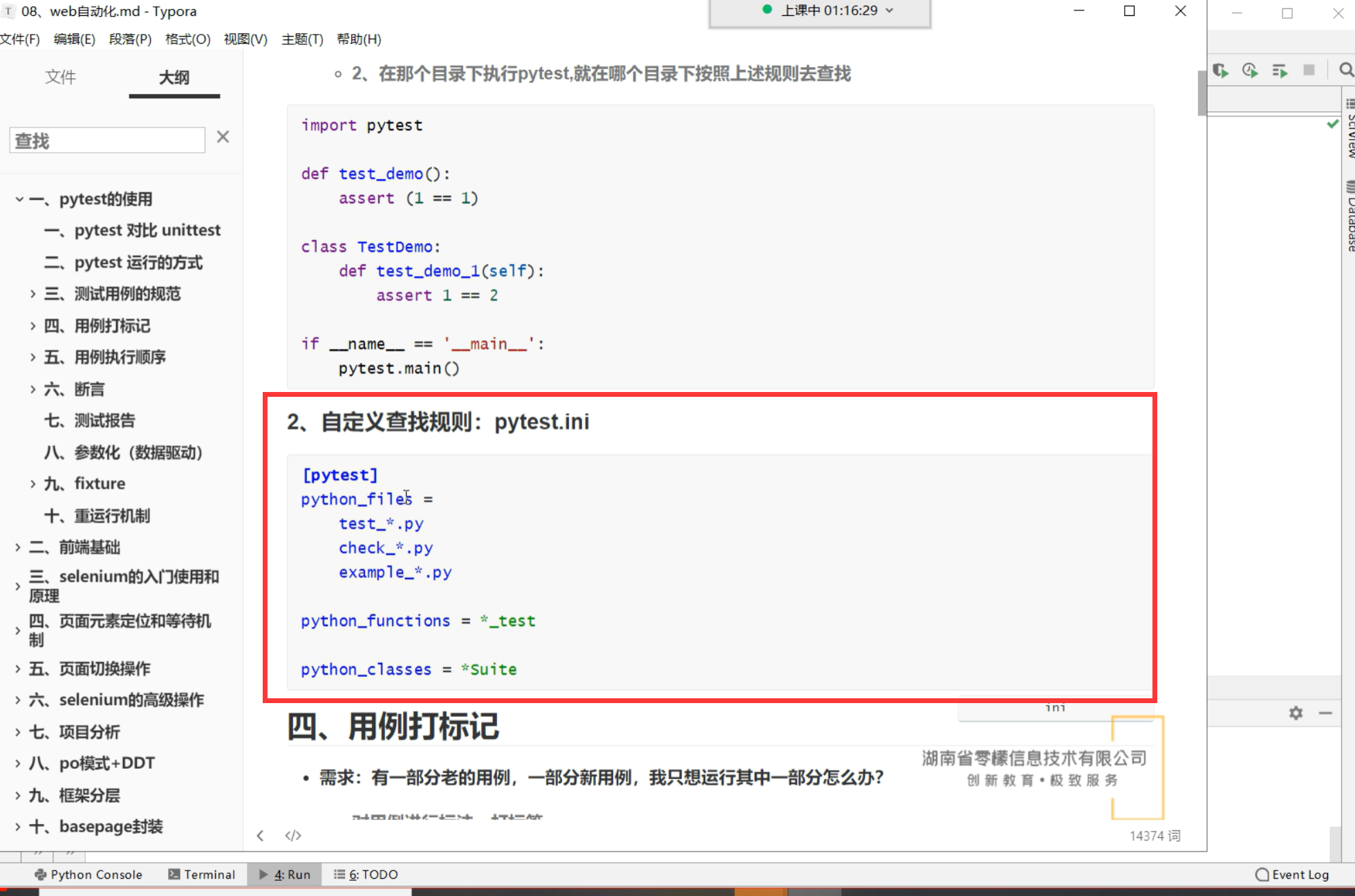Open the 4: Run tool button
The image size is (1355, 896).
(x=285, y=875)
